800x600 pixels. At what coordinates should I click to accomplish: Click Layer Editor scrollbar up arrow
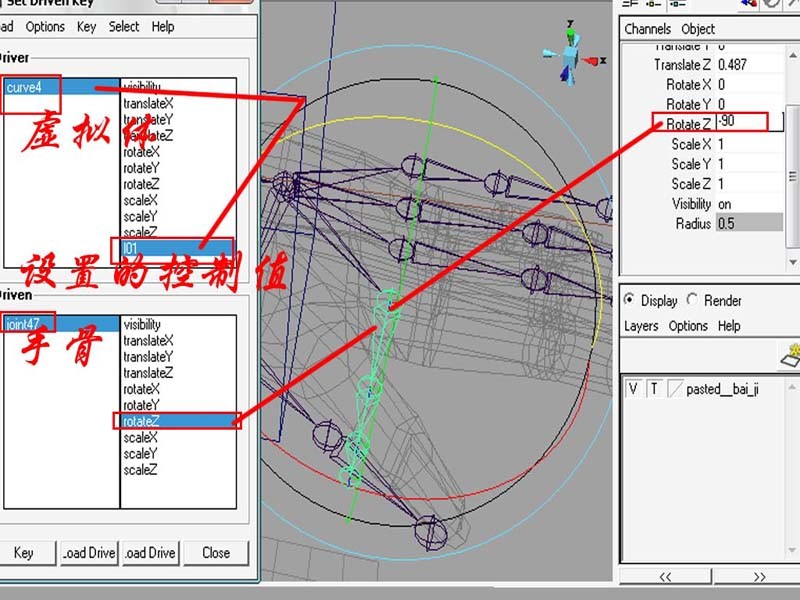point(792,387)
